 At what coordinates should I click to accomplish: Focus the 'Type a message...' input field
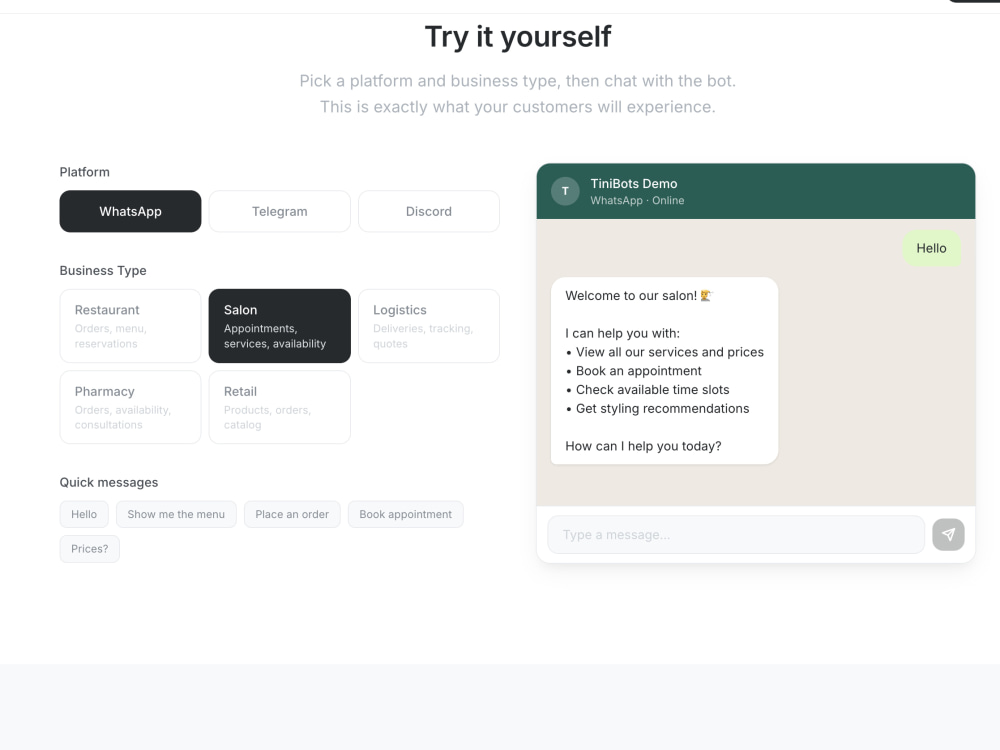tap(736, 534)
